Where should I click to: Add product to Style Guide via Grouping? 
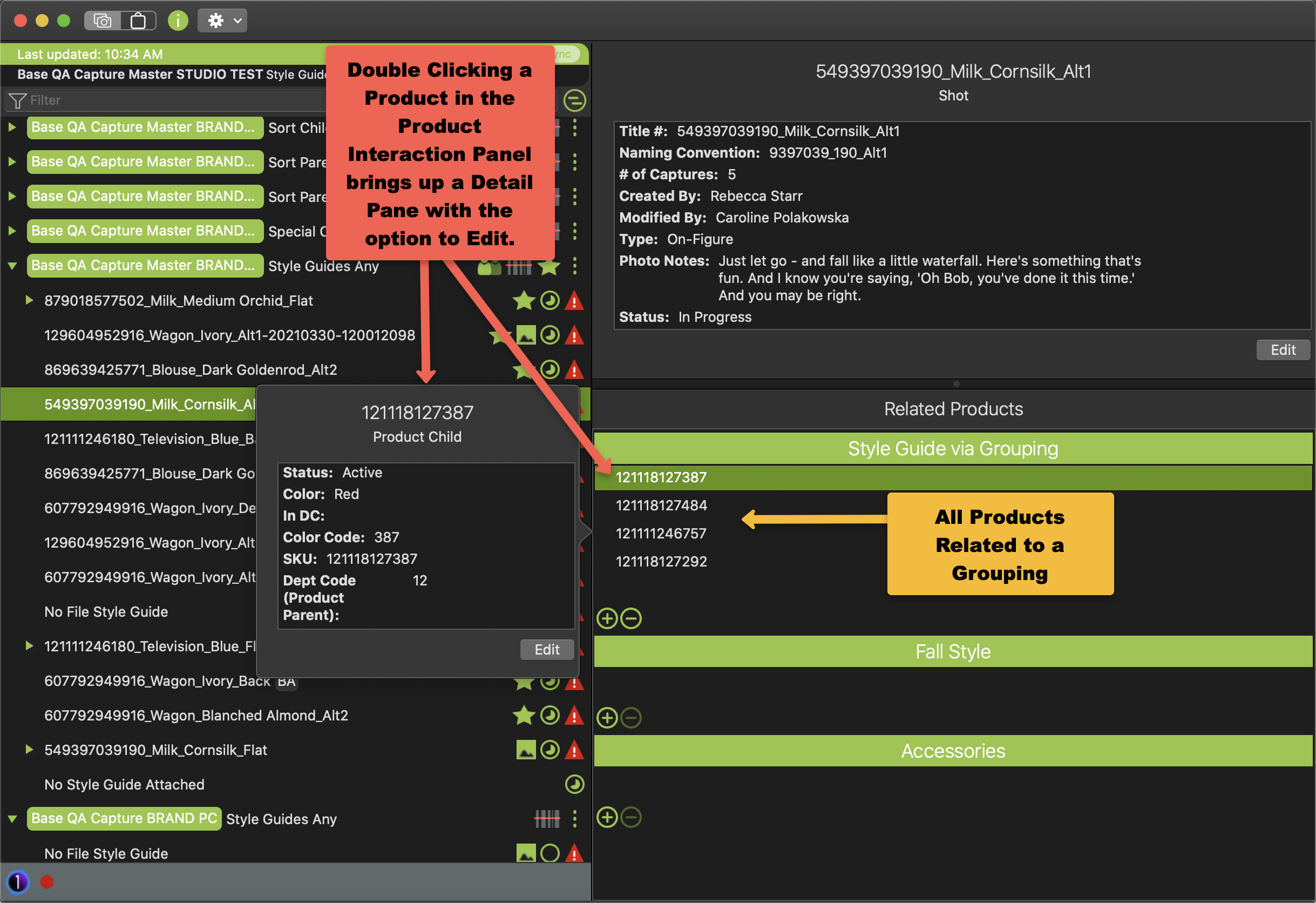click(x=607, y=618)
